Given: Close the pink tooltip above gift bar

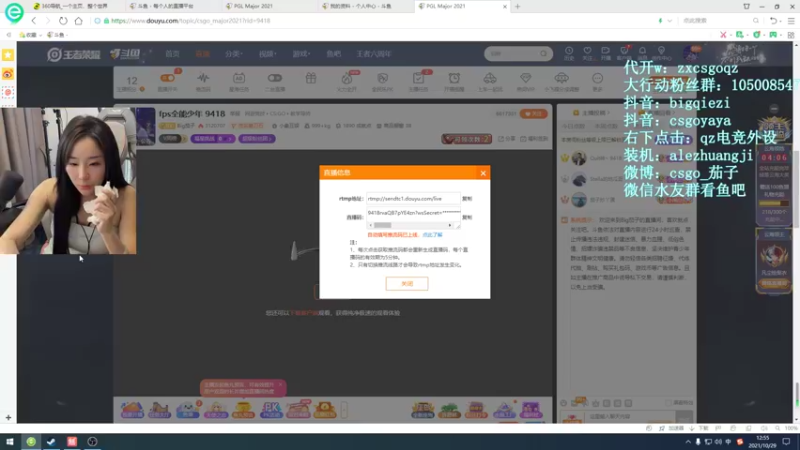Looking at the screenshot, I should coord(280,385).
